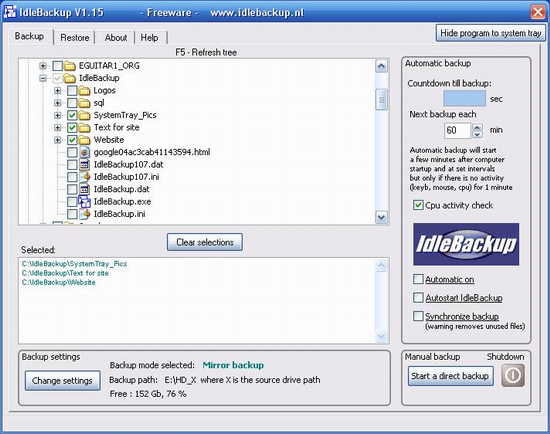The image size is (550, 434).
Task: Expand the Logos tree node
Action: click(x=58, y=91)
